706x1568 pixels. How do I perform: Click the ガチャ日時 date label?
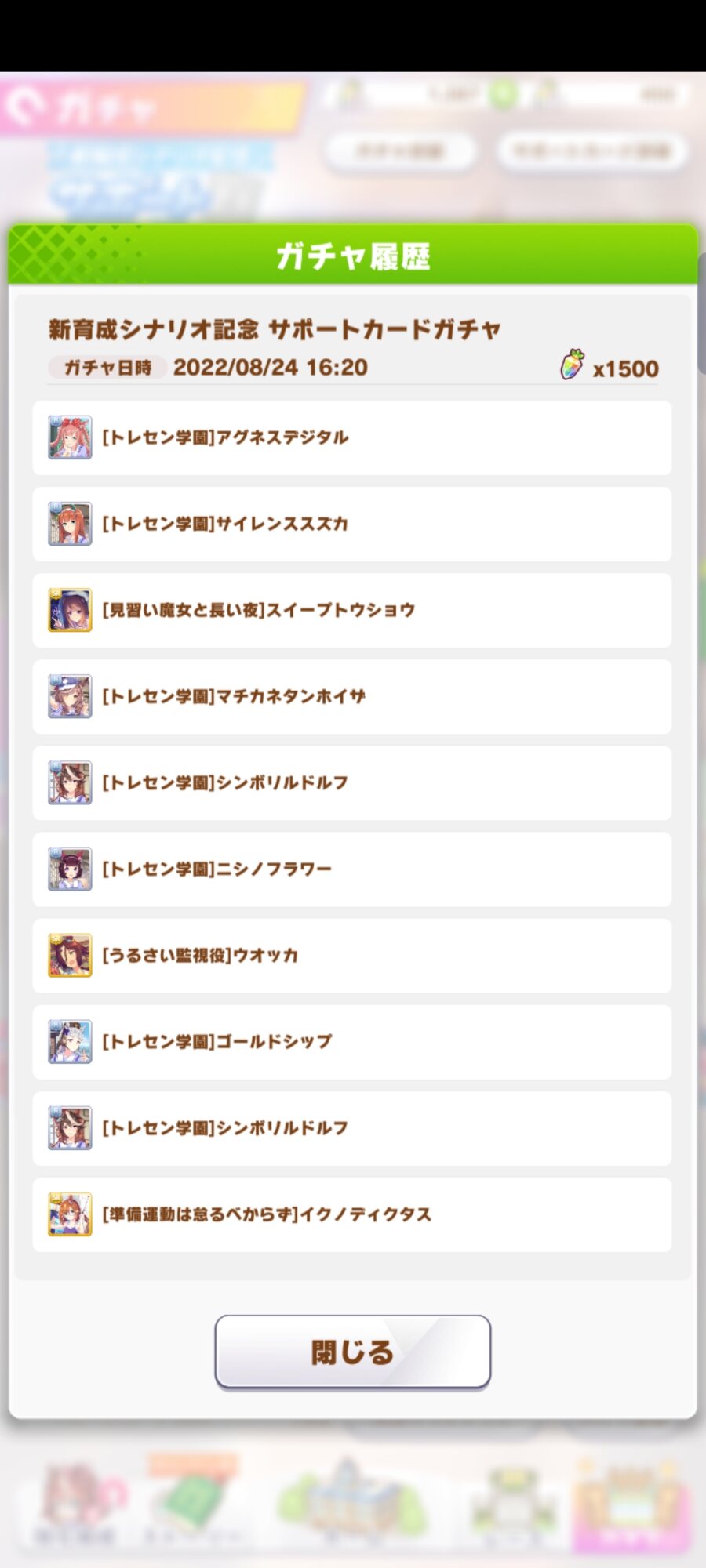(107, 367)
